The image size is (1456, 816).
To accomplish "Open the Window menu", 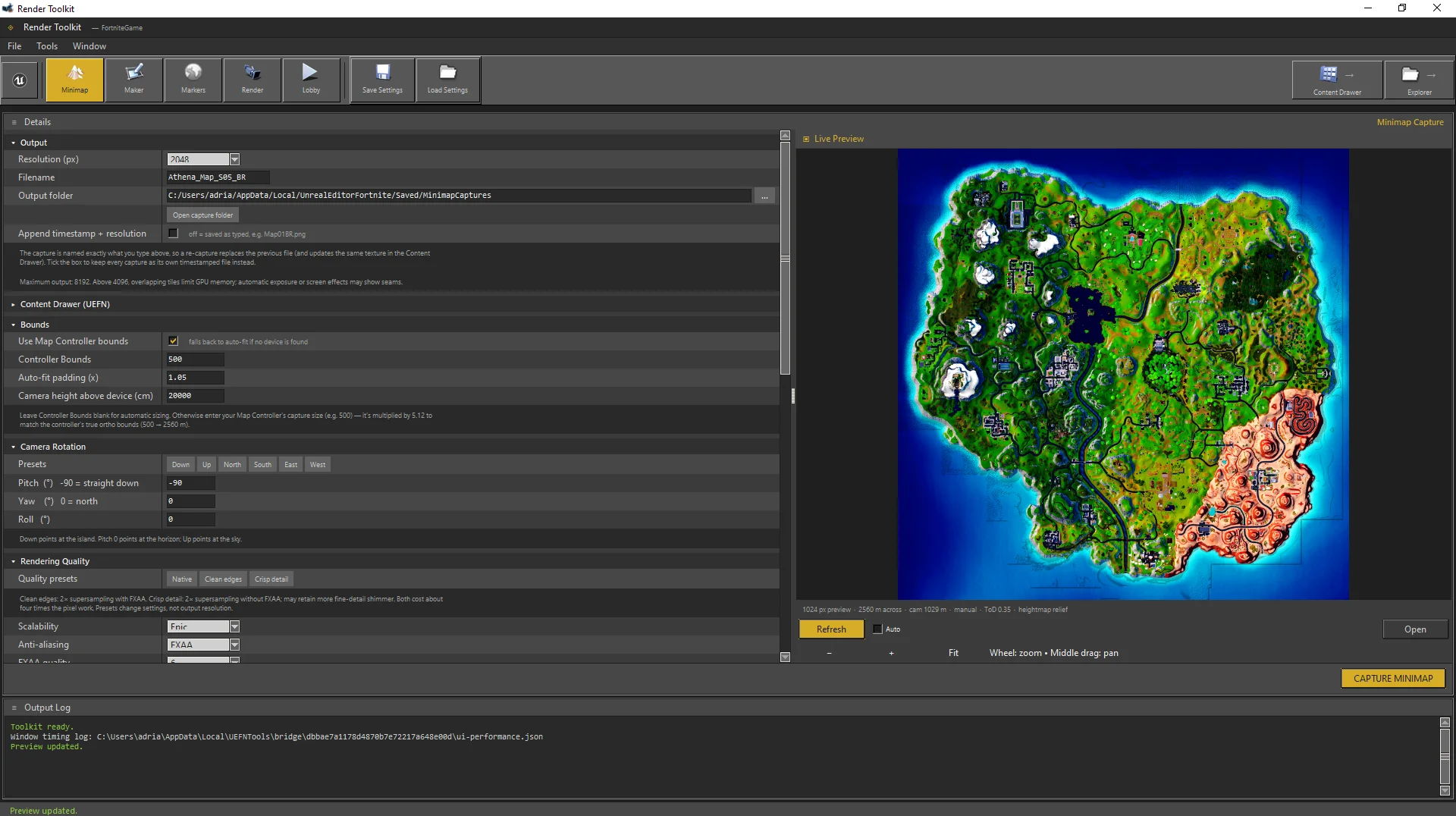I will tap(89, 46).
